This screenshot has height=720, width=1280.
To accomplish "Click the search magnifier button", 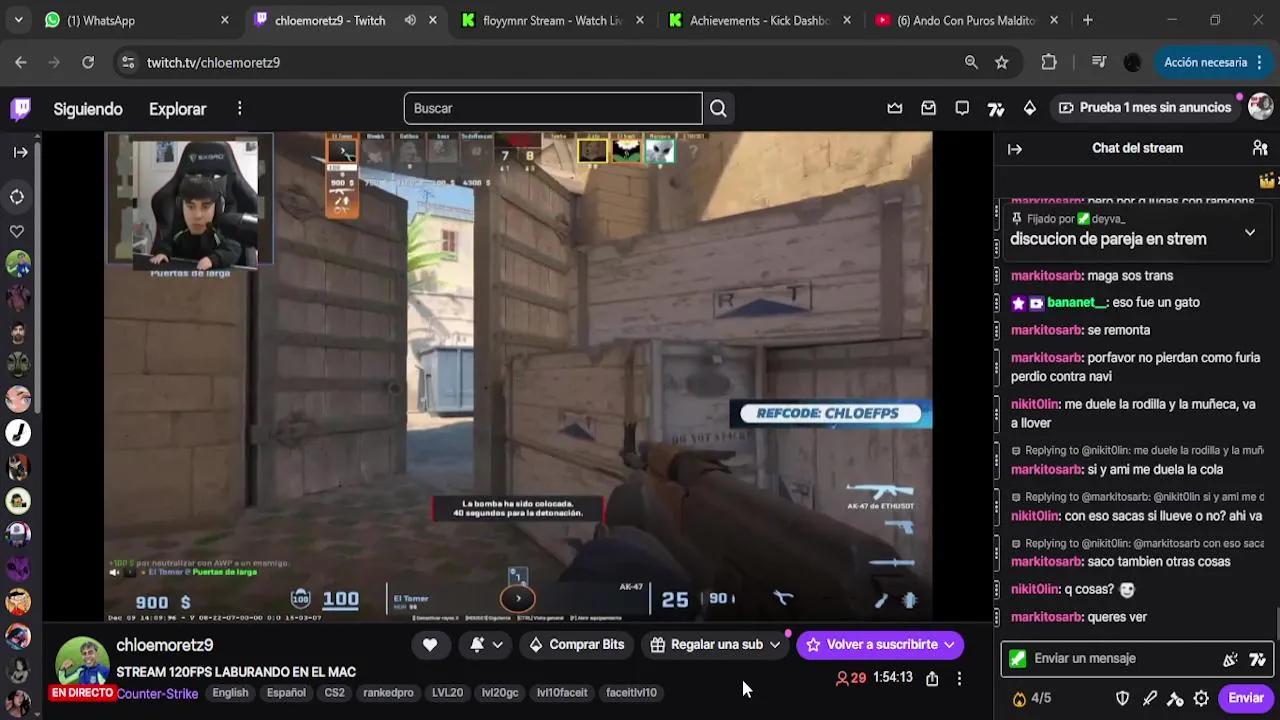I will (718, 108).
